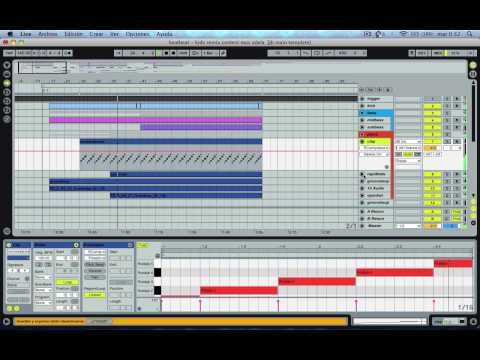This screenshot has width=480, height=360.
Task: Open File Browser 1 icon
Action: click(x=7, y=92)
